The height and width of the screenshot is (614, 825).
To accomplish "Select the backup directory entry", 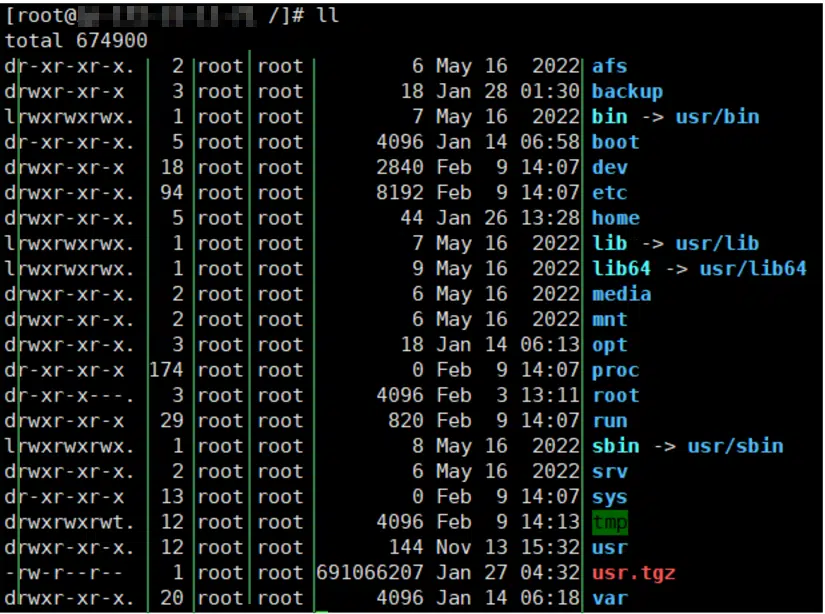I will tap(627, 92).
